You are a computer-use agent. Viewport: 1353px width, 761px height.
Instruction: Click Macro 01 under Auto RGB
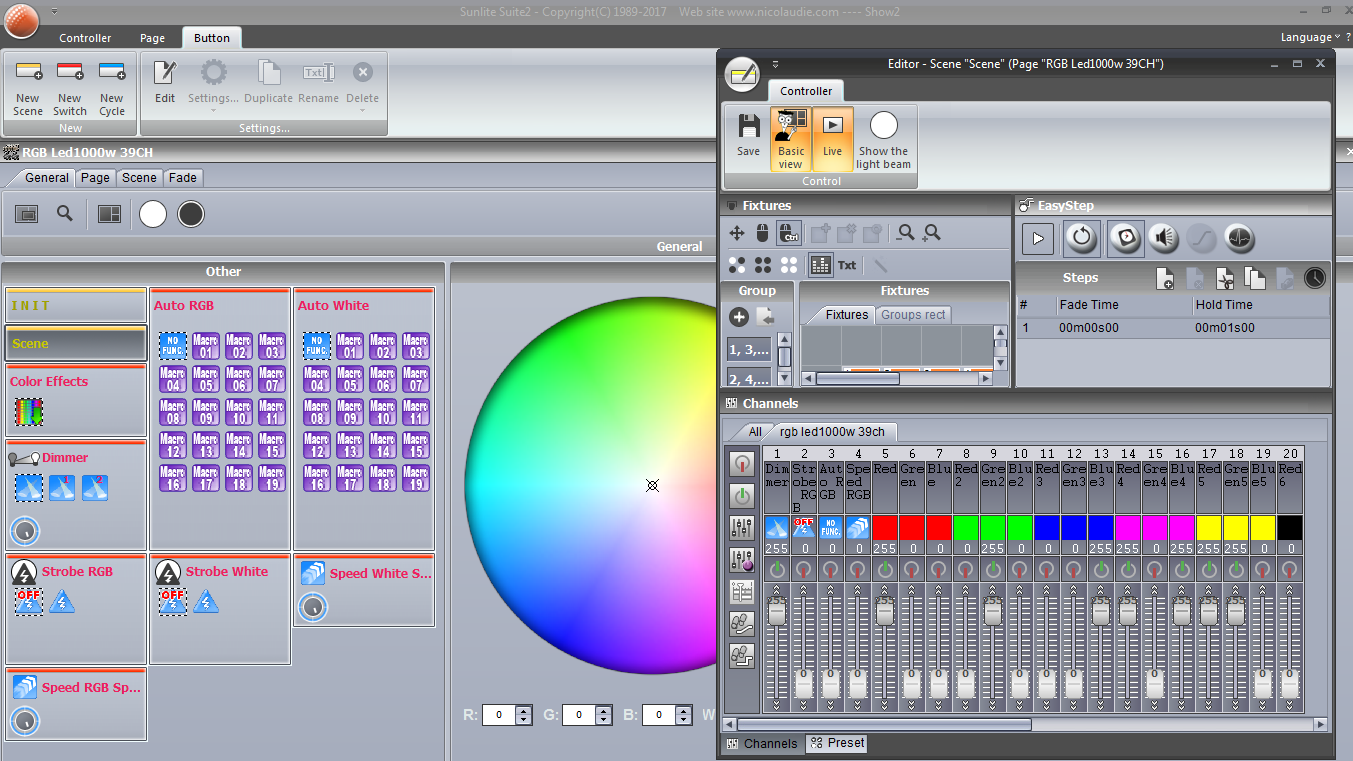(206, 346)
